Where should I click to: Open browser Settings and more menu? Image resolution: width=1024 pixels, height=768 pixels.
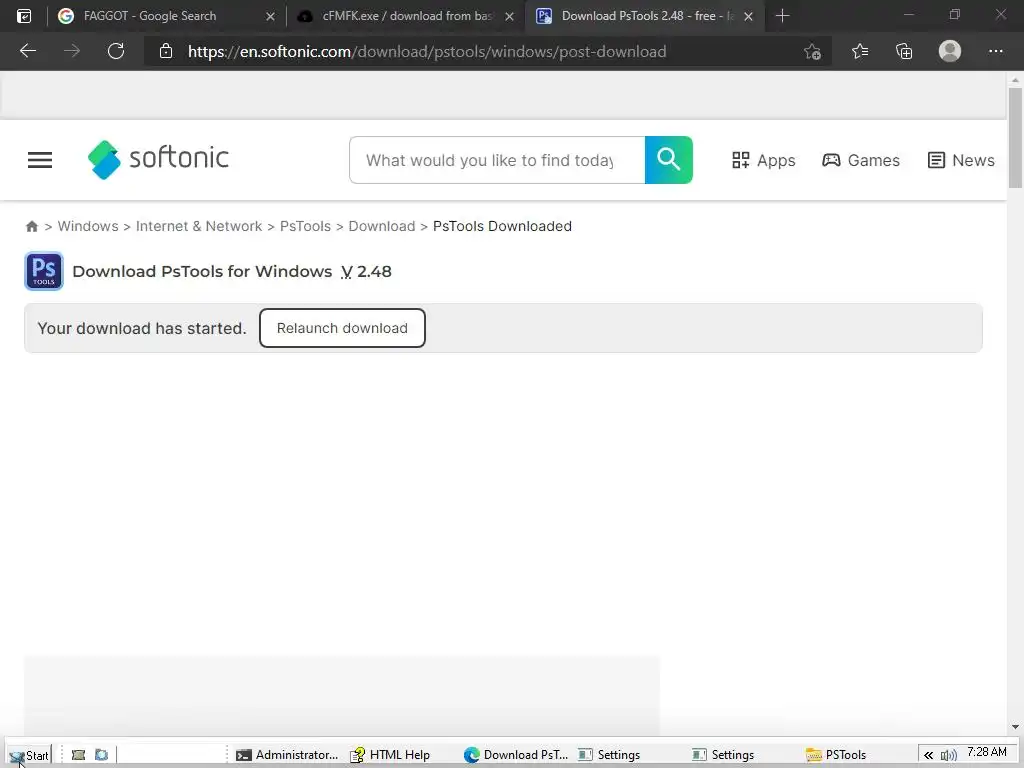995,51
